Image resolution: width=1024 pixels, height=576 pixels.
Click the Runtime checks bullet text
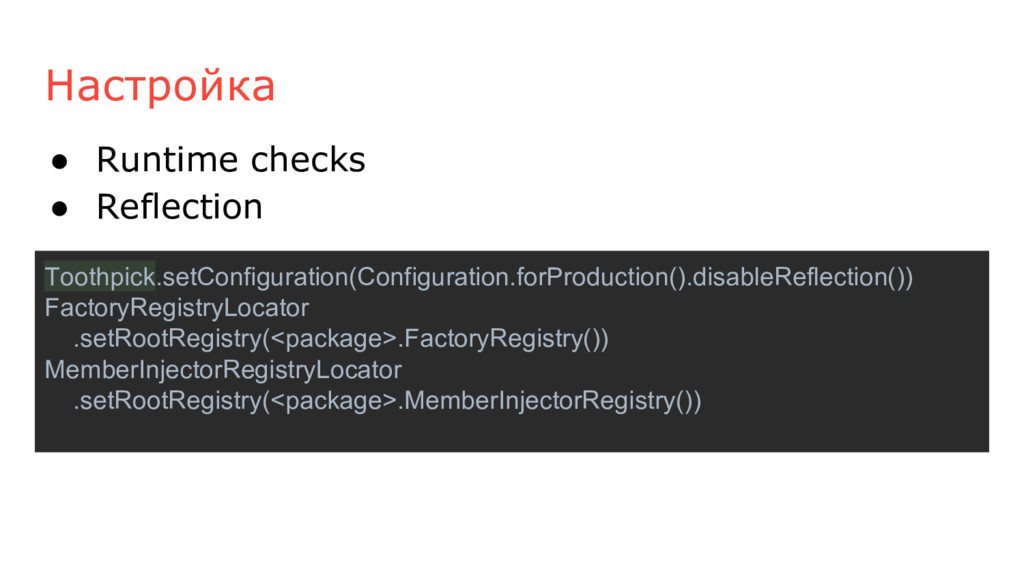(x=231, y=159)
